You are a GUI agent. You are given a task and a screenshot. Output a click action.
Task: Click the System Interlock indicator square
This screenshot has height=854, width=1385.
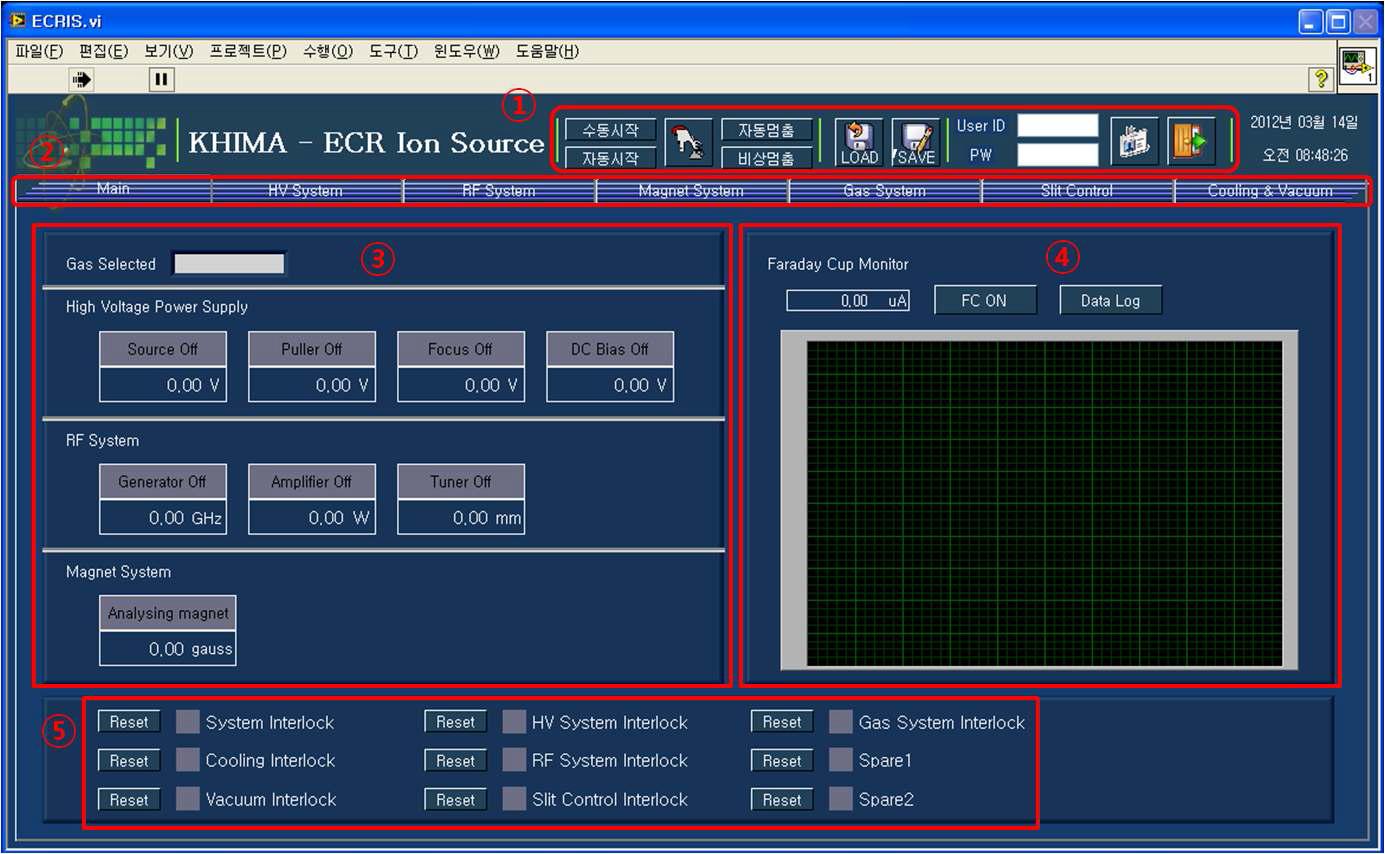click(188, 722)
